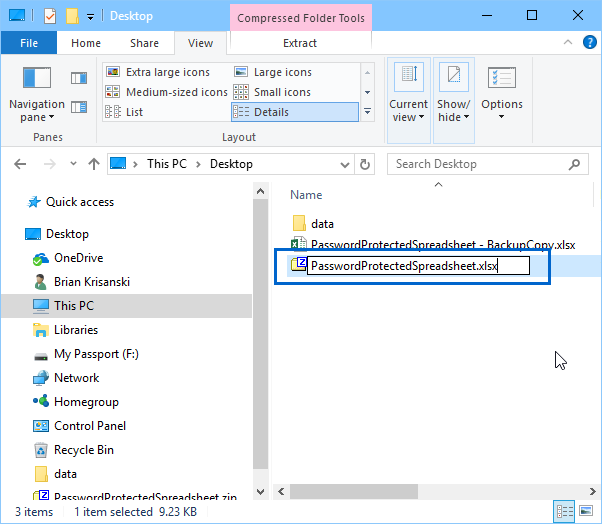Click the New folder quick access icon
The image size is (602, 524).
pos(72,16)
